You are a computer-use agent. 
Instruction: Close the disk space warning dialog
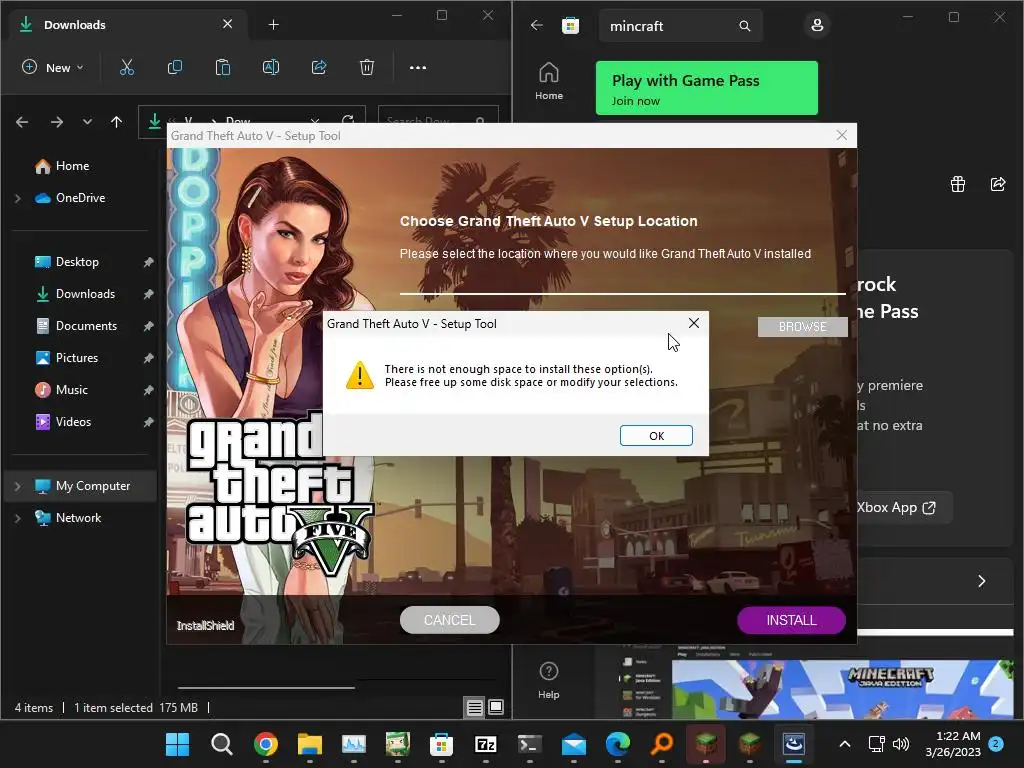[694, 323]
